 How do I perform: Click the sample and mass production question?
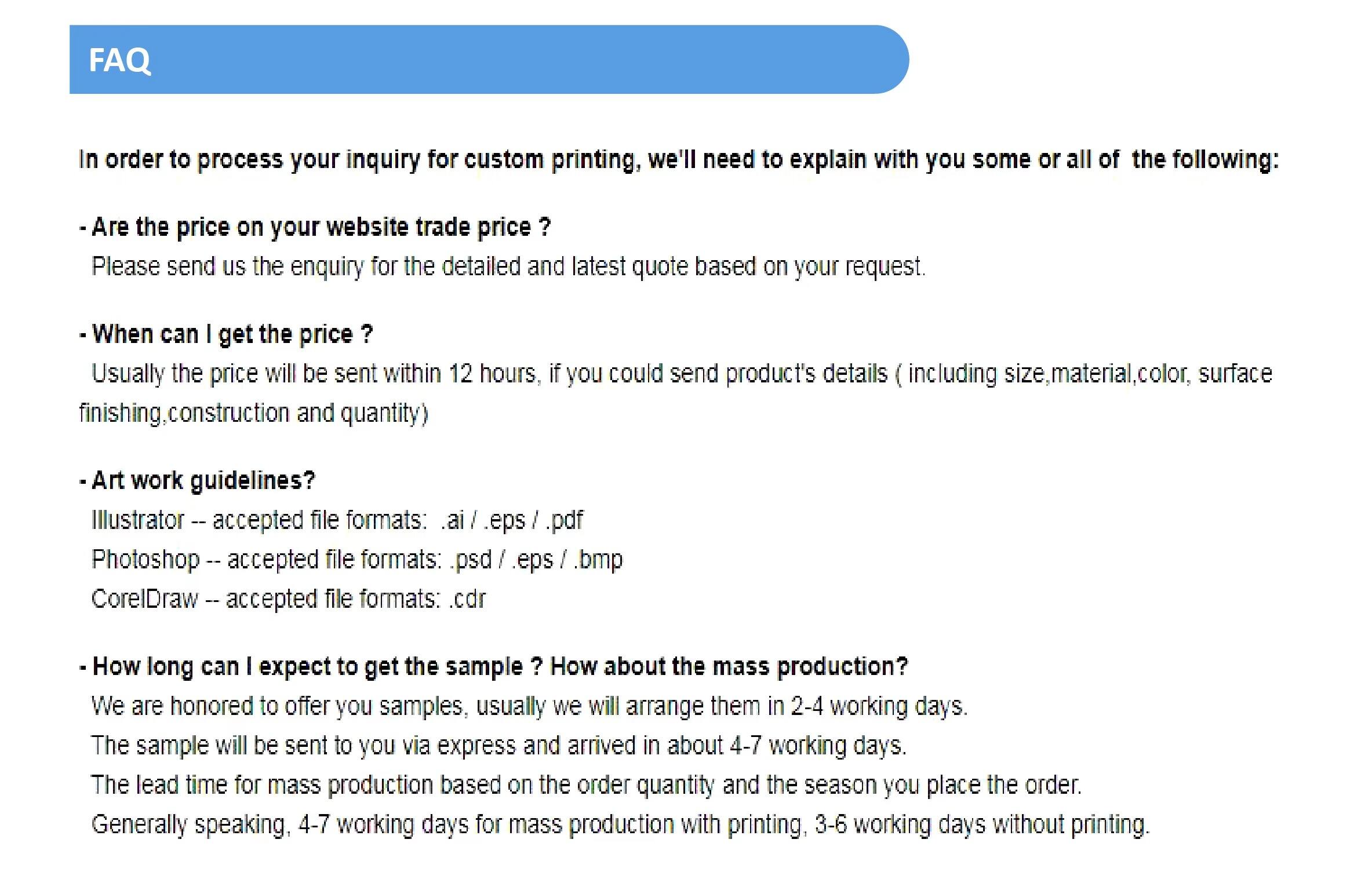click(x=493, y=667)
